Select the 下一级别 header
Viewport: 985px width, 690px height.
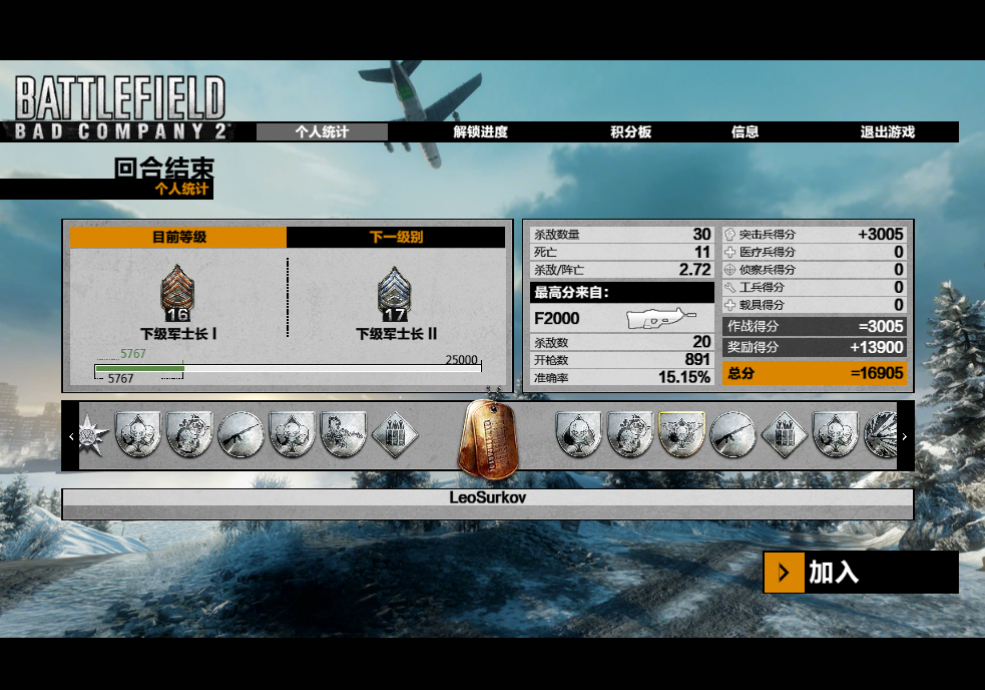pos(396,237)
